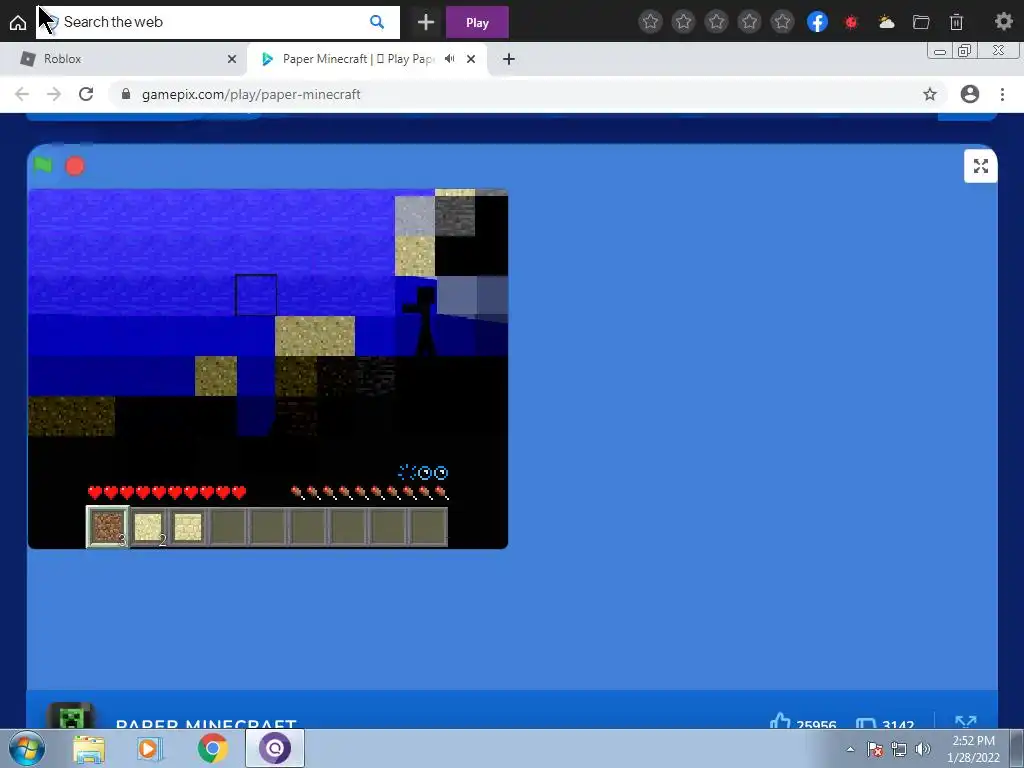Click the gamepix.com address bar
The image size is (1024, 768).
(526, 94)
